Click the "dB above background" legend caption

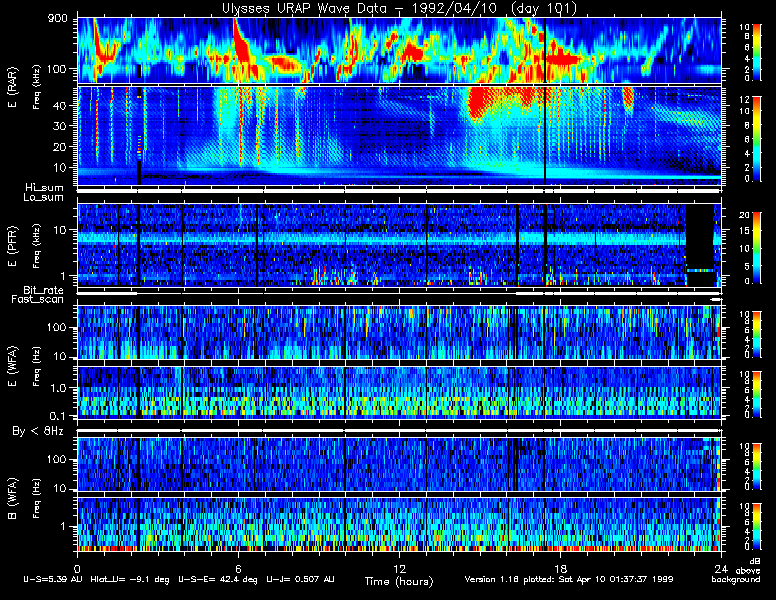click(x=736, y=571)
